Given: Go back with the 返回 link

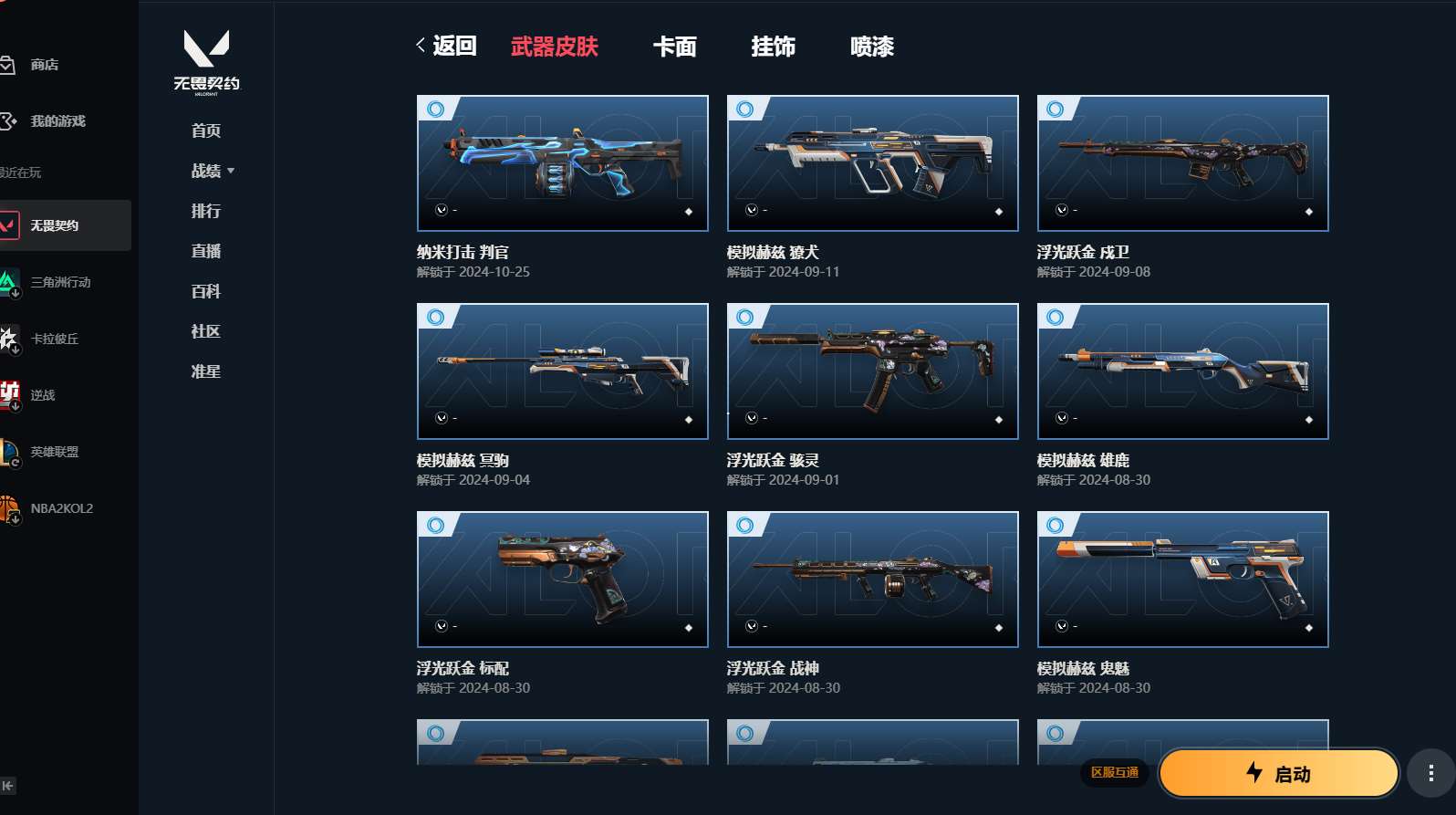Looking at the screenshot, I should point(447,46).
